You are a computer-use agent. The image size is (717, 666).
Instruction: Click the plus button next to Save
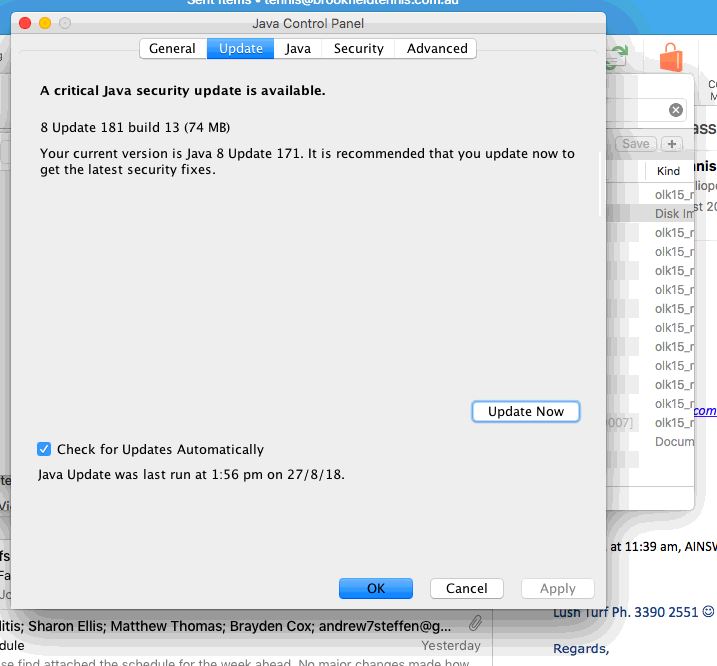(x=672, y=144)
